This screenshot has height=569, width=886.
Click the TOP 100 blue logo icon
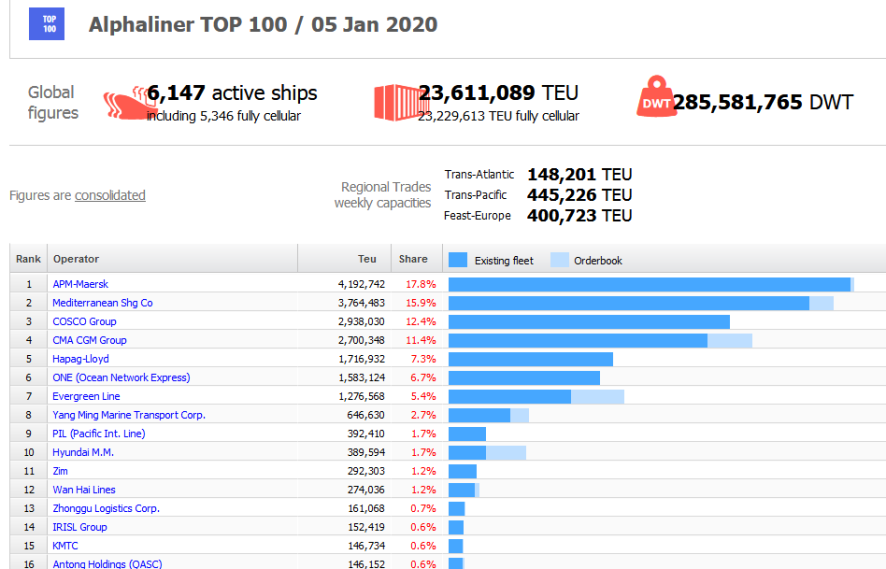pyautogui.click(x=47, y=25)
